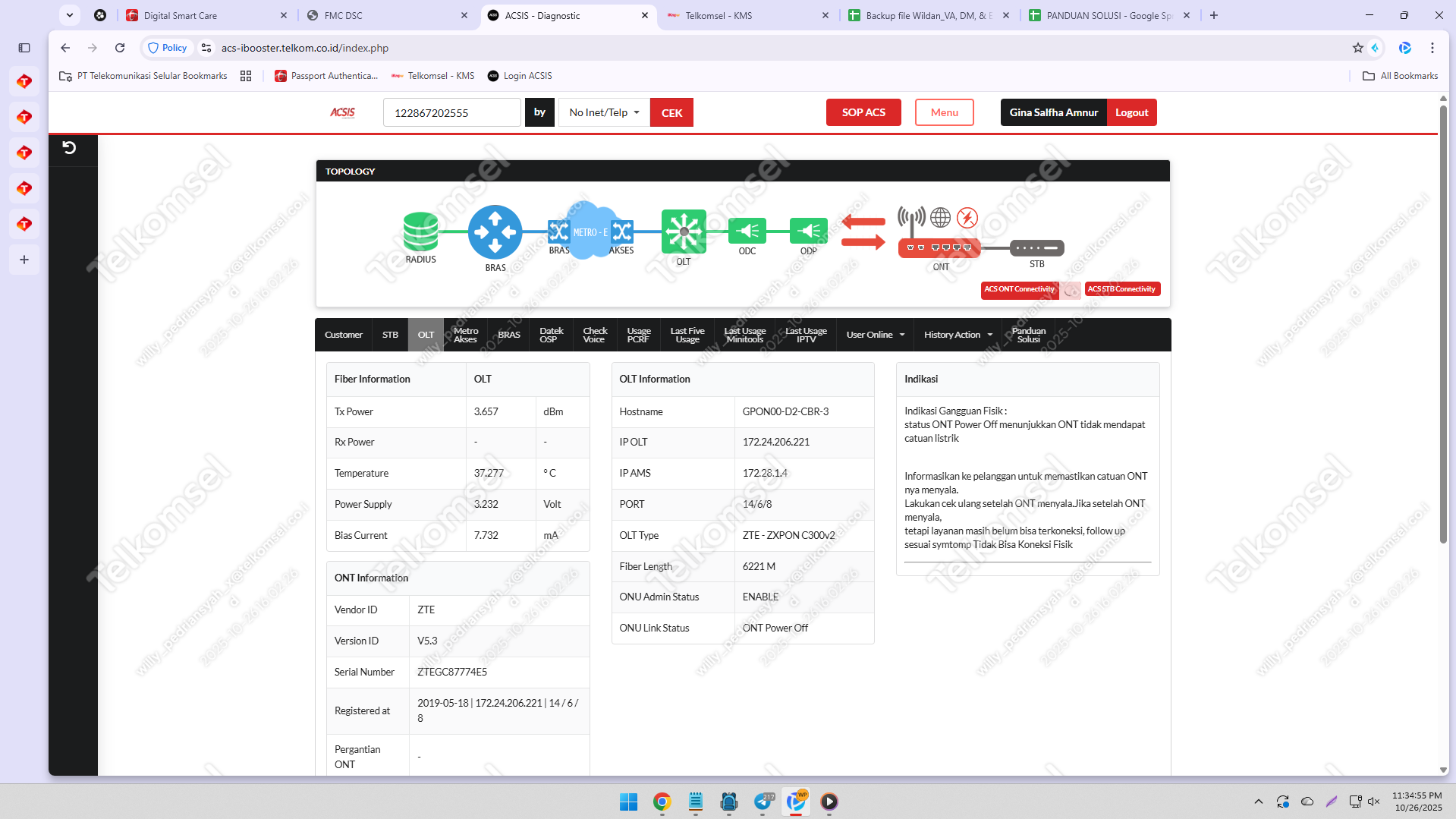
Task: Open the new tab plus button
Action: 1214,15
